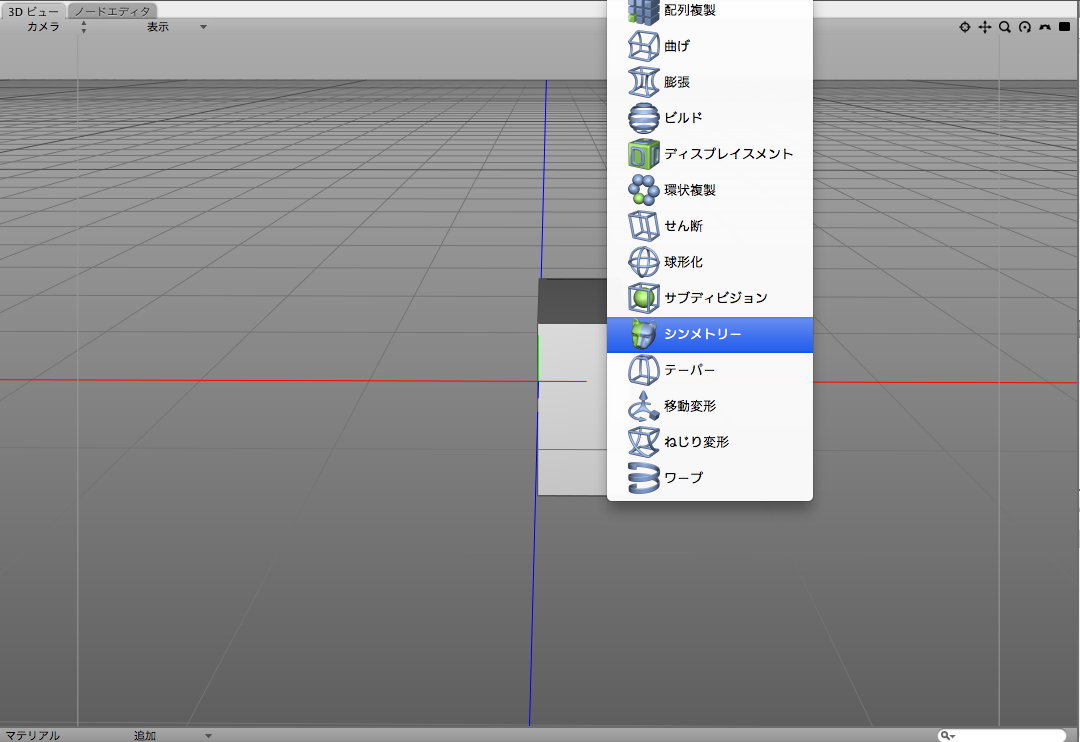Choose 球形化 spherify in the menu
Screen dimensions: 1080x742
click(709, 262)
